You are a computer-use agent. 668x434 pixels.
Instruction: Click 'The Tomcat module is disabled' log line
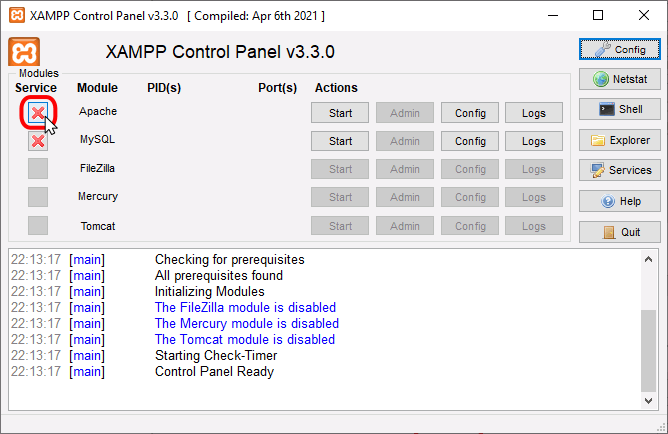[x=245, y=339]
